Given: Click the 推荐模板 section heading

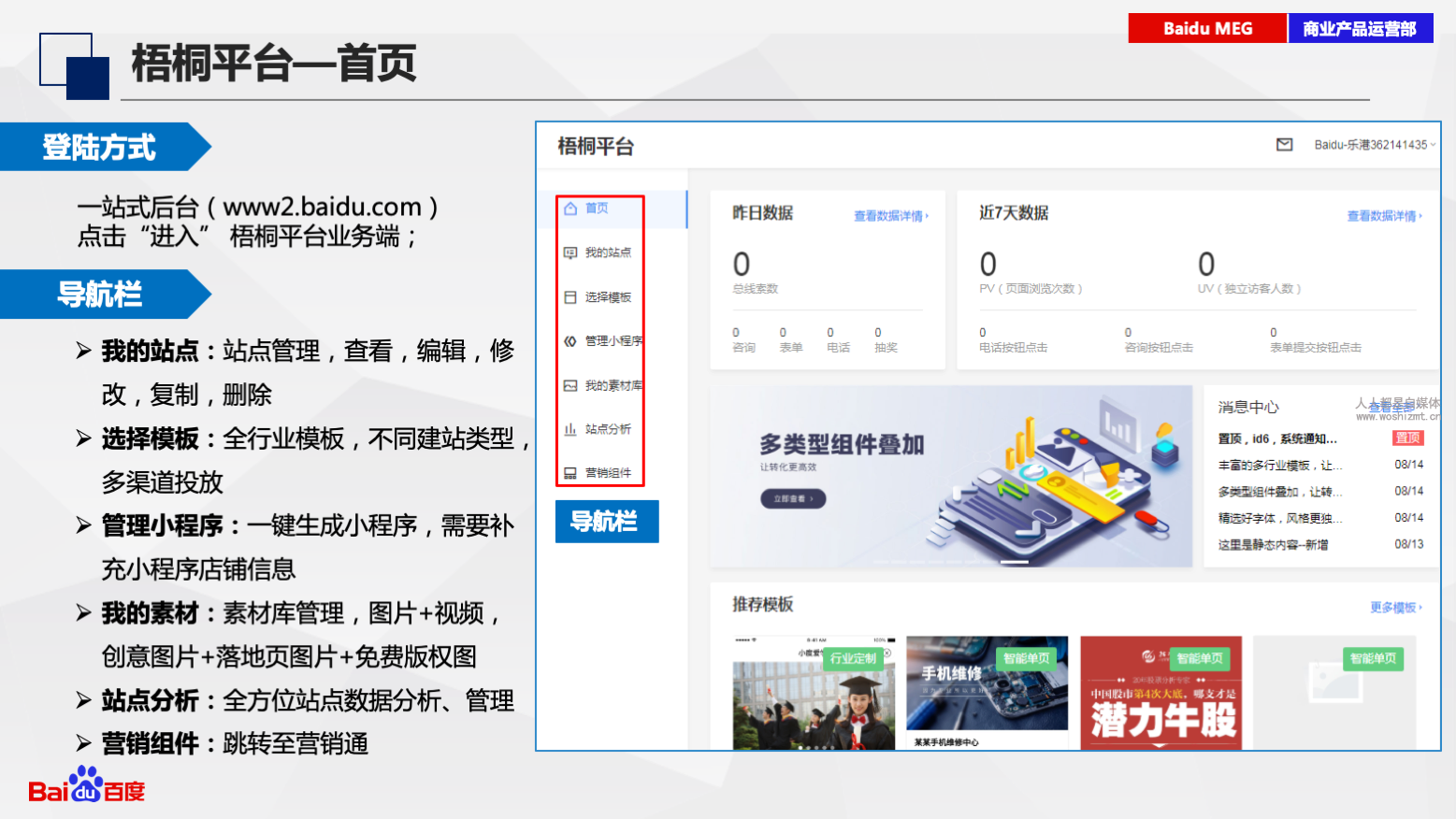Looking at the screenshot, I should (763, 605).
